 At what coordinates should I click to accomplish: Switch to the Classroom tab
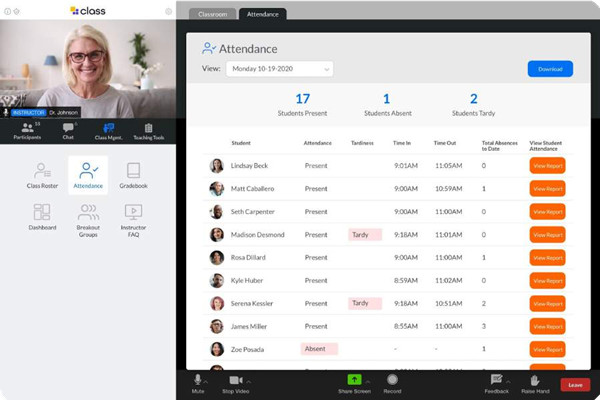click(x=213, y=14)
